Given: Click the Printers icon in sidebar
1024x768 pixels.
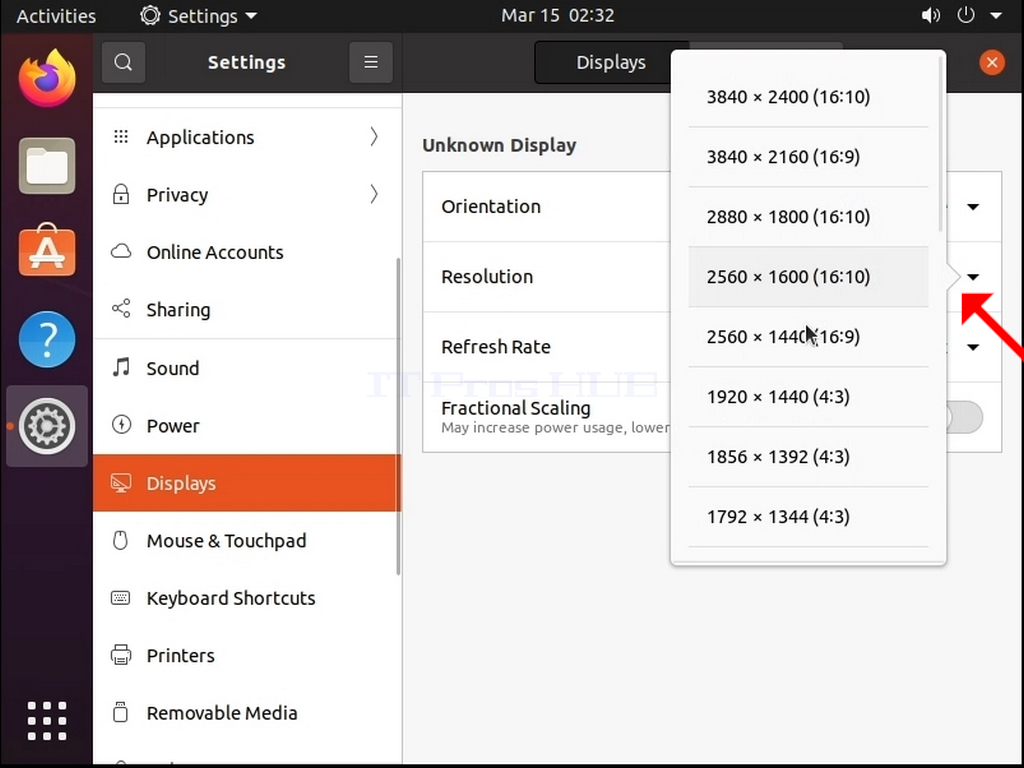Looking at the screenshot, I should click(121, 655).
